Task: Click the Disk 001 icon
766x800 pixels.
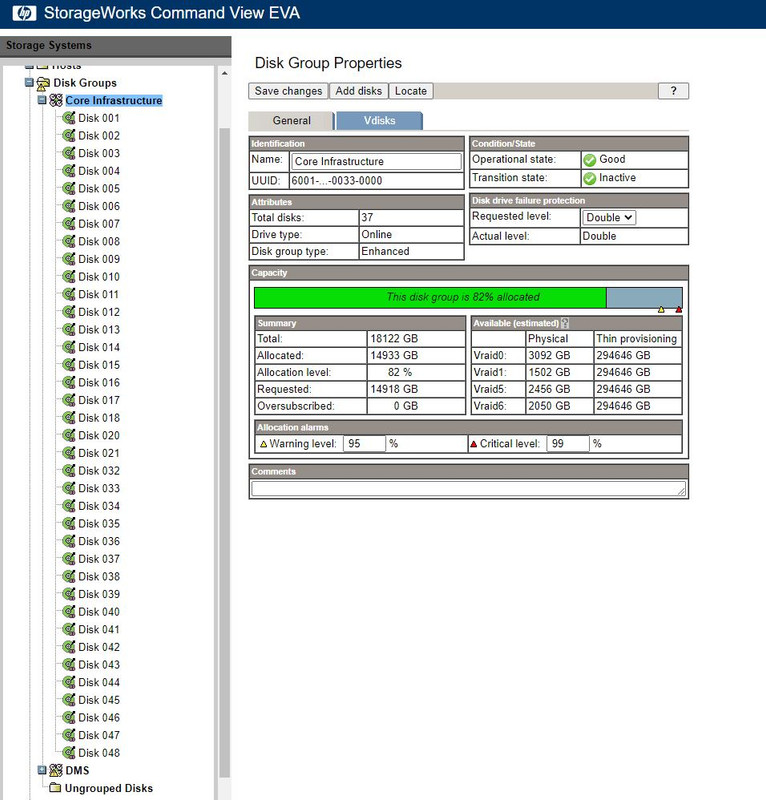Action: point(69,118)
